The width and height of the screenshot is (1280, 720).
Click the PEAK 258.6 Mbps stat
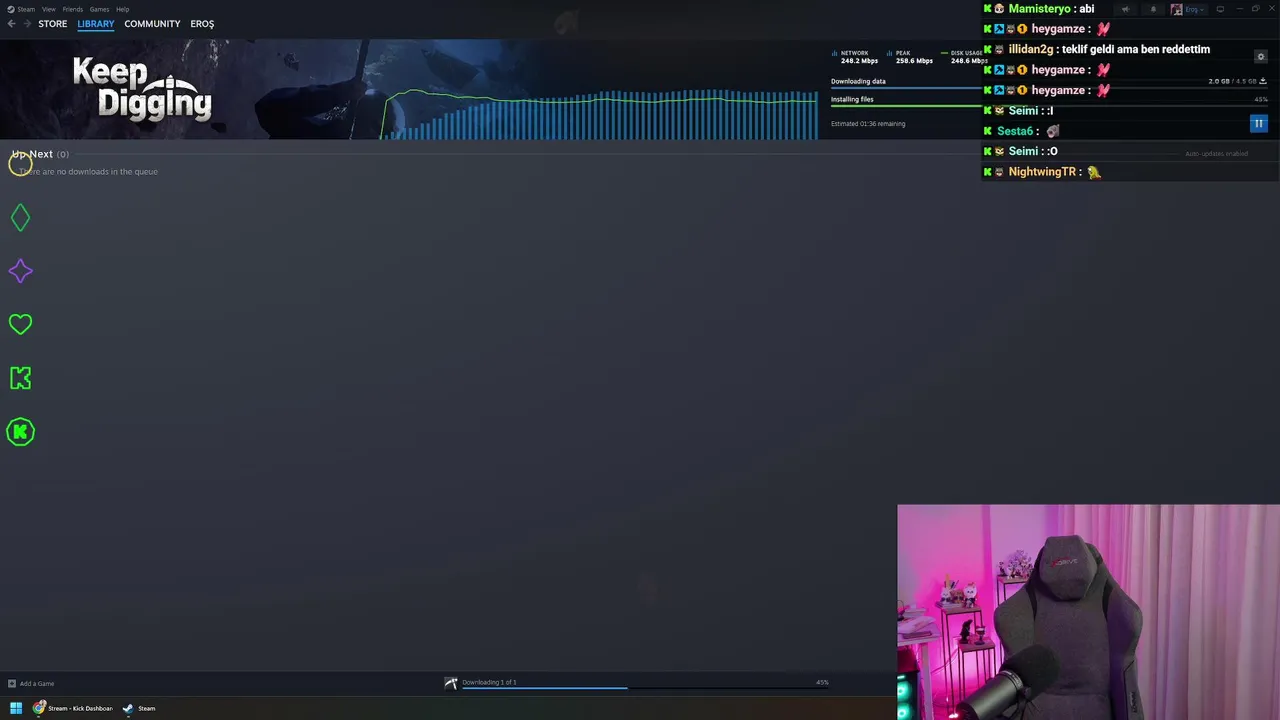912,57
